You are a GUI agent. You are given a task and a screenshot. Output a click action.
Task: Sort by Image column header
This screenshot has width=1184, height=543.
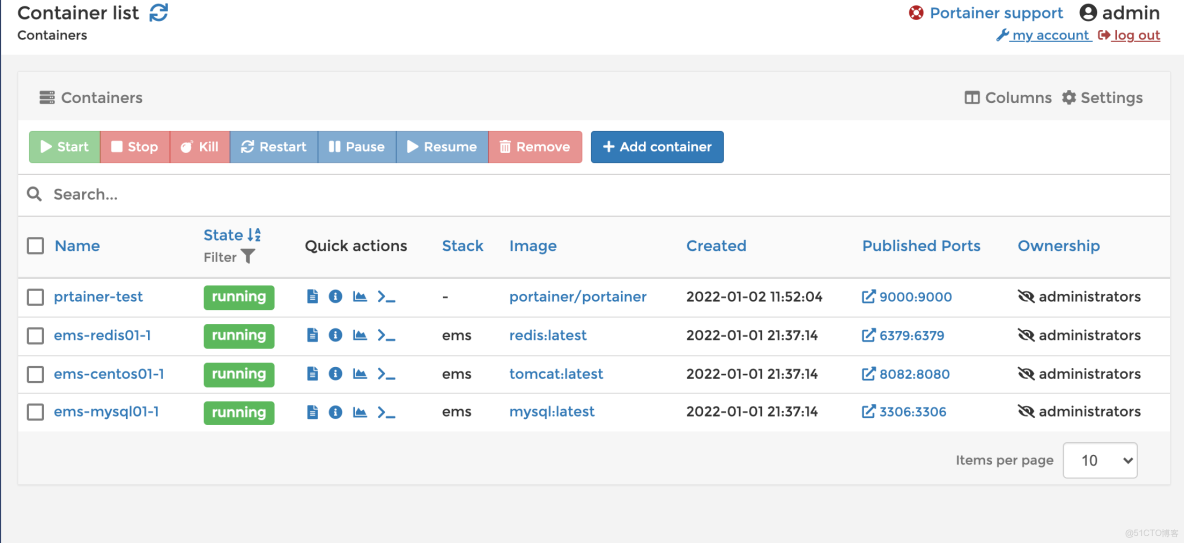tap(533, 245)
